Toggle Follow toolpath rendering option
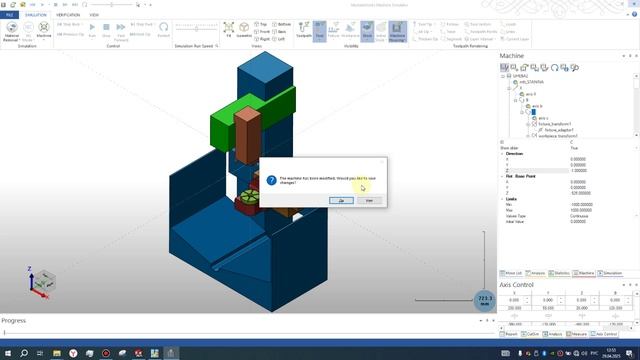This screenshot has width=640, height=360. click(450, 24)
